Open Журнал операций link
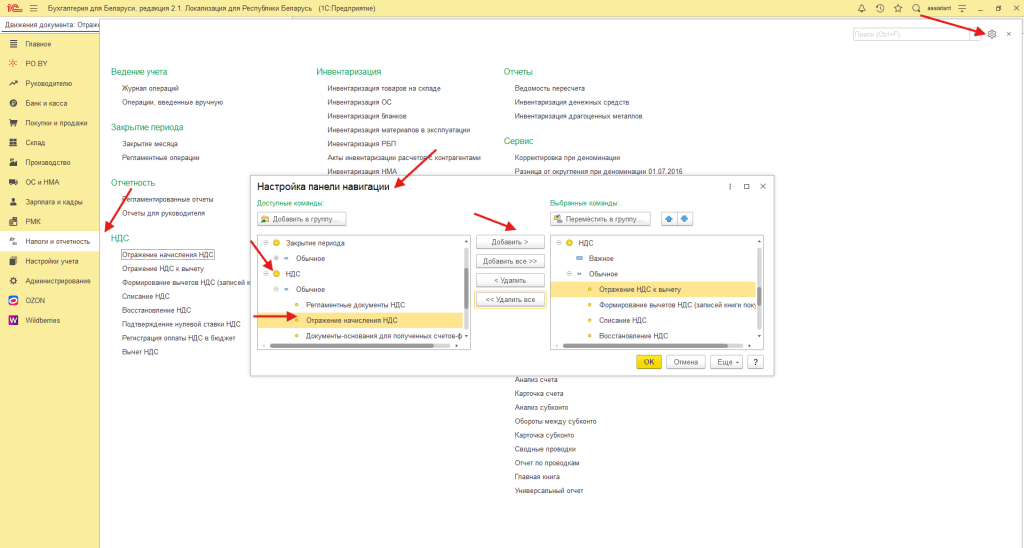The height and width of the screenshot is (548, 1024). (150, 88)
